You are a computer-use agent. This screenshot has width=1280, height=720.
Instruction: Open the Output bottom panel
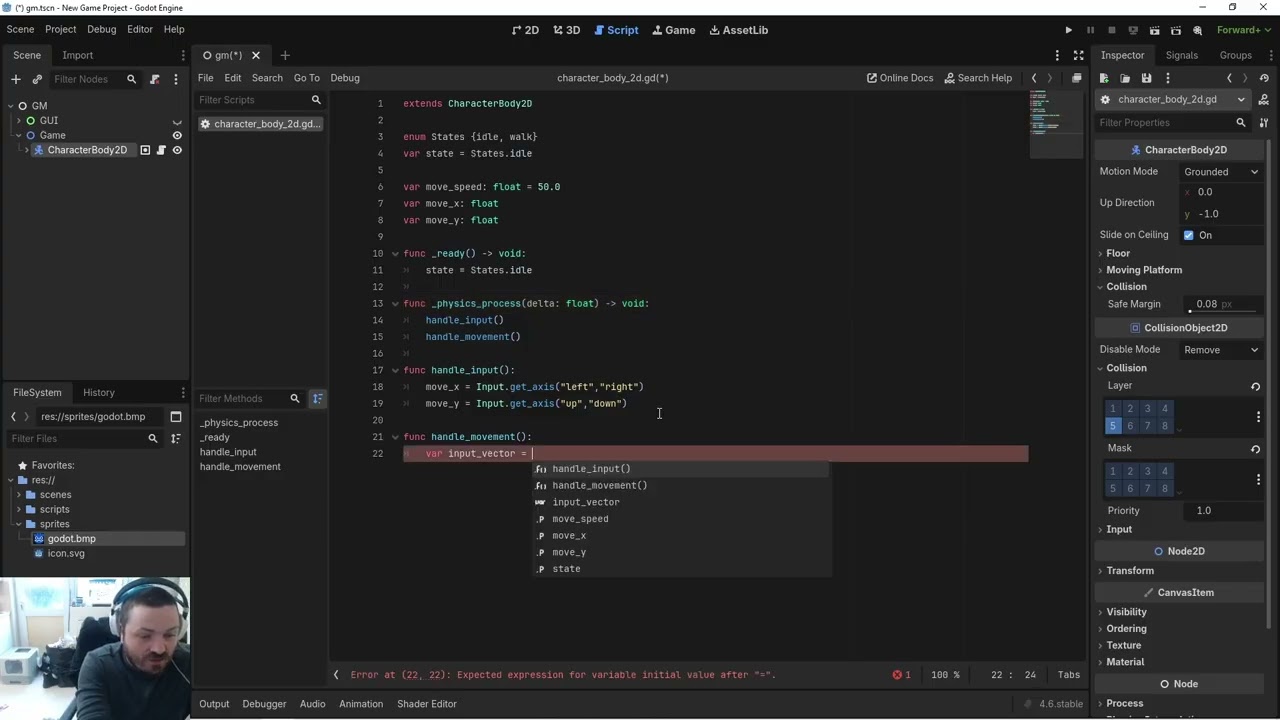(214, 704)
